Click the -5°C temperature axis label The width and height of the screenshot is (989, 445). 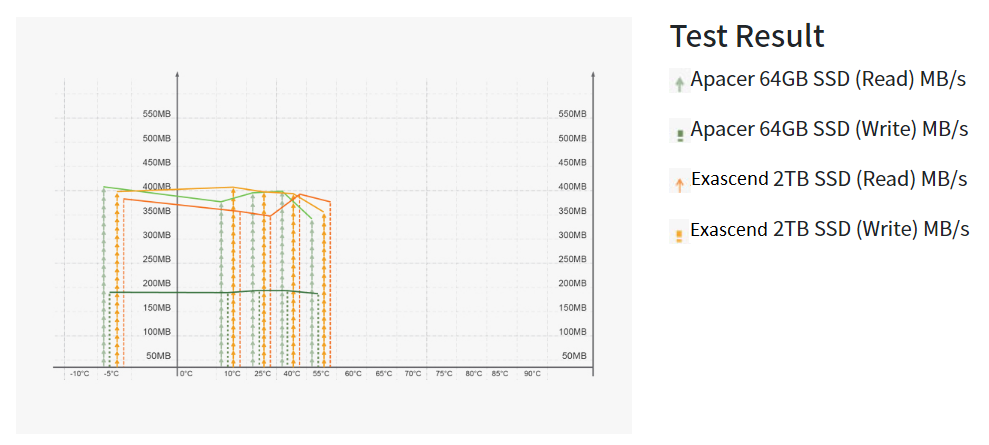click(112, 374)
